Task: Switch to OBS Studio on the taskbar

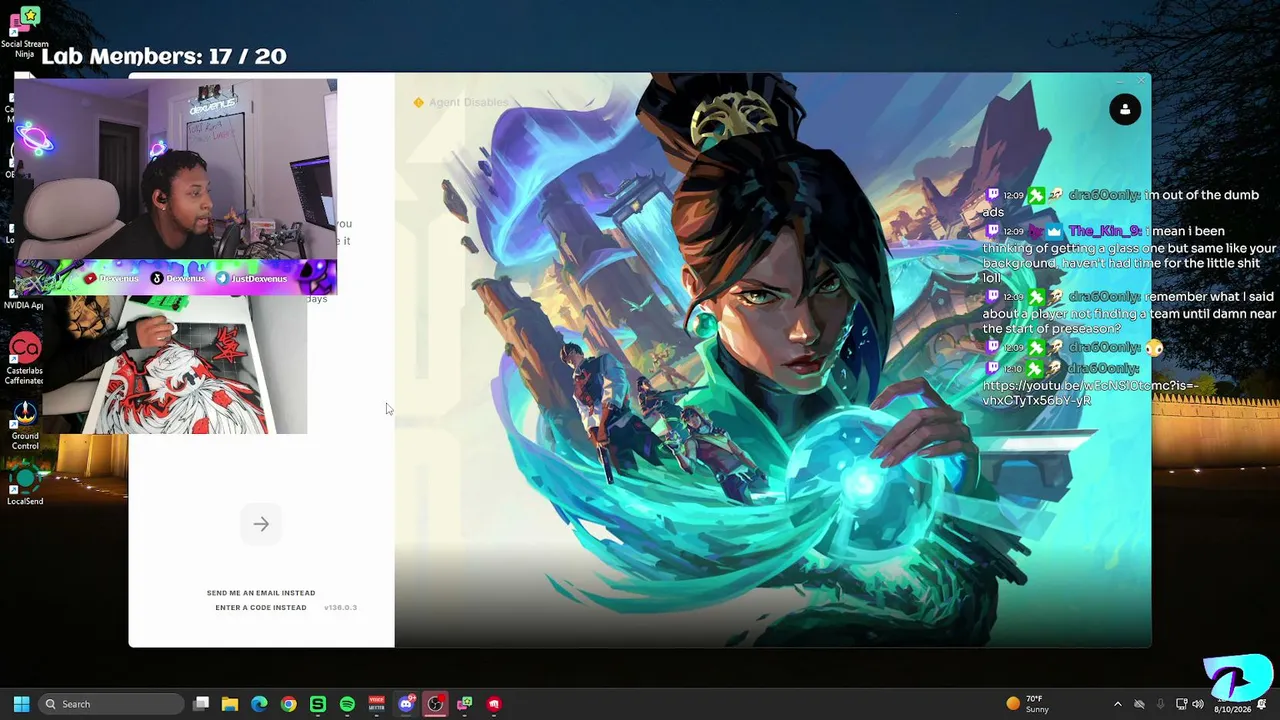Action: (435, 704)
